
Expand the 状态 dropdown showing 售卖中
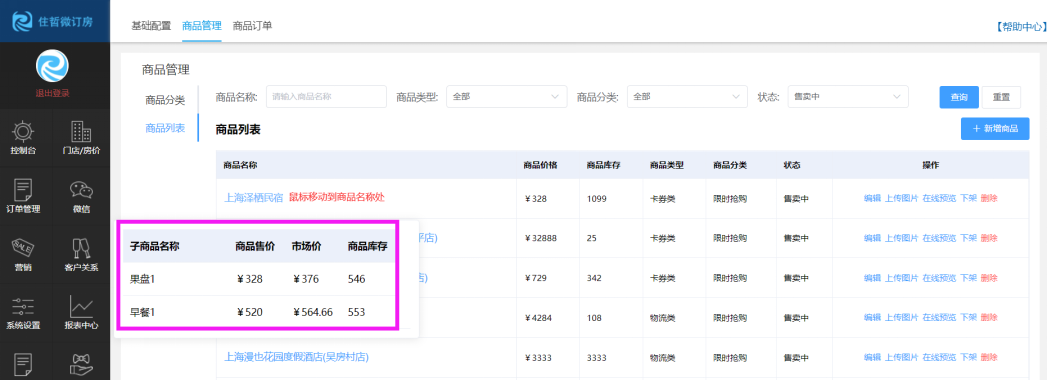848,97
